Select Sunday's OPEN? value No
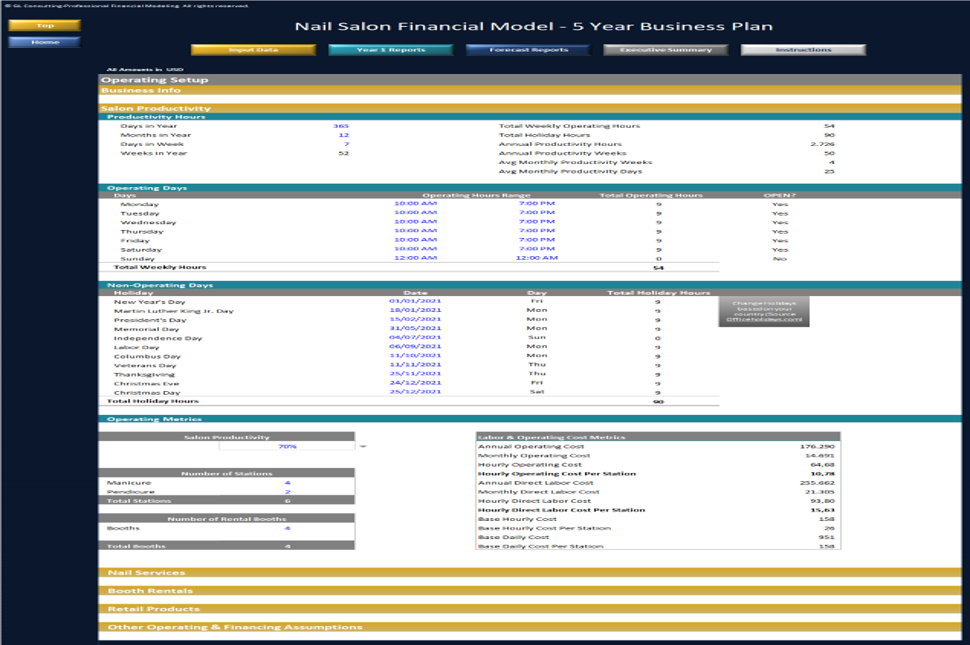Viewport: 970px width, 645px height. [x=779, y=259]
